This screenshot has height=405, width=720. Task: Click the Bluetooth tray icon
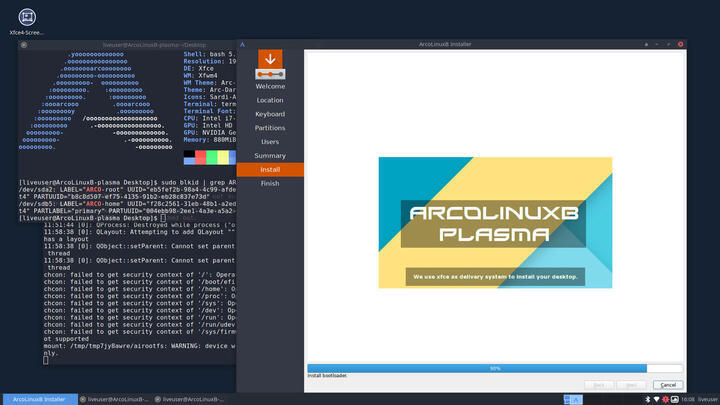[x=647, y=399]
